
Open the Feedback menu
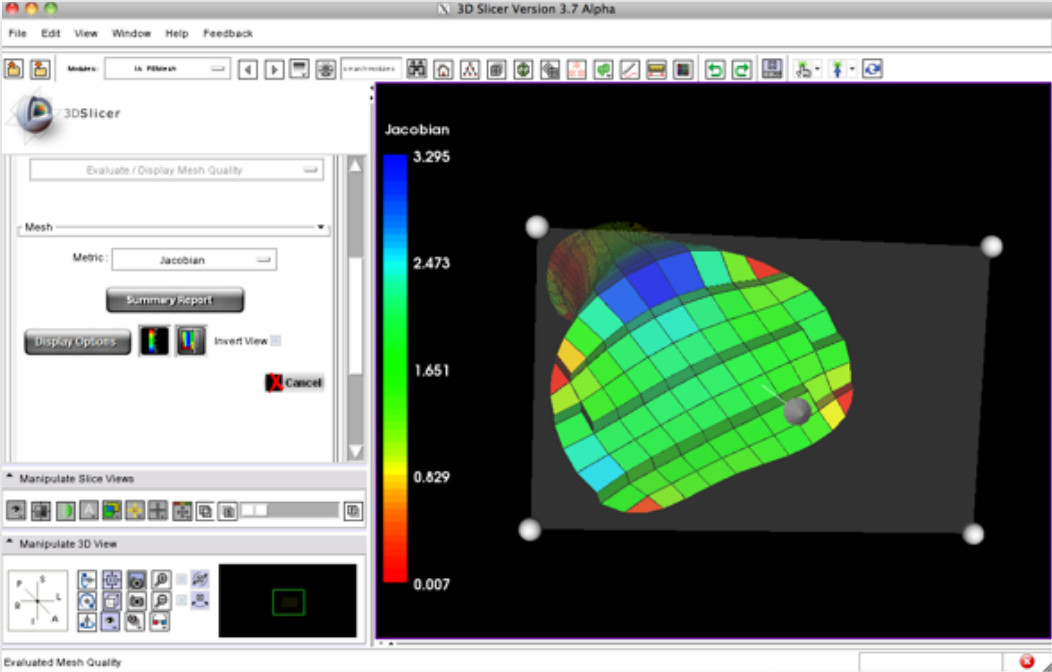pos(228,33)
